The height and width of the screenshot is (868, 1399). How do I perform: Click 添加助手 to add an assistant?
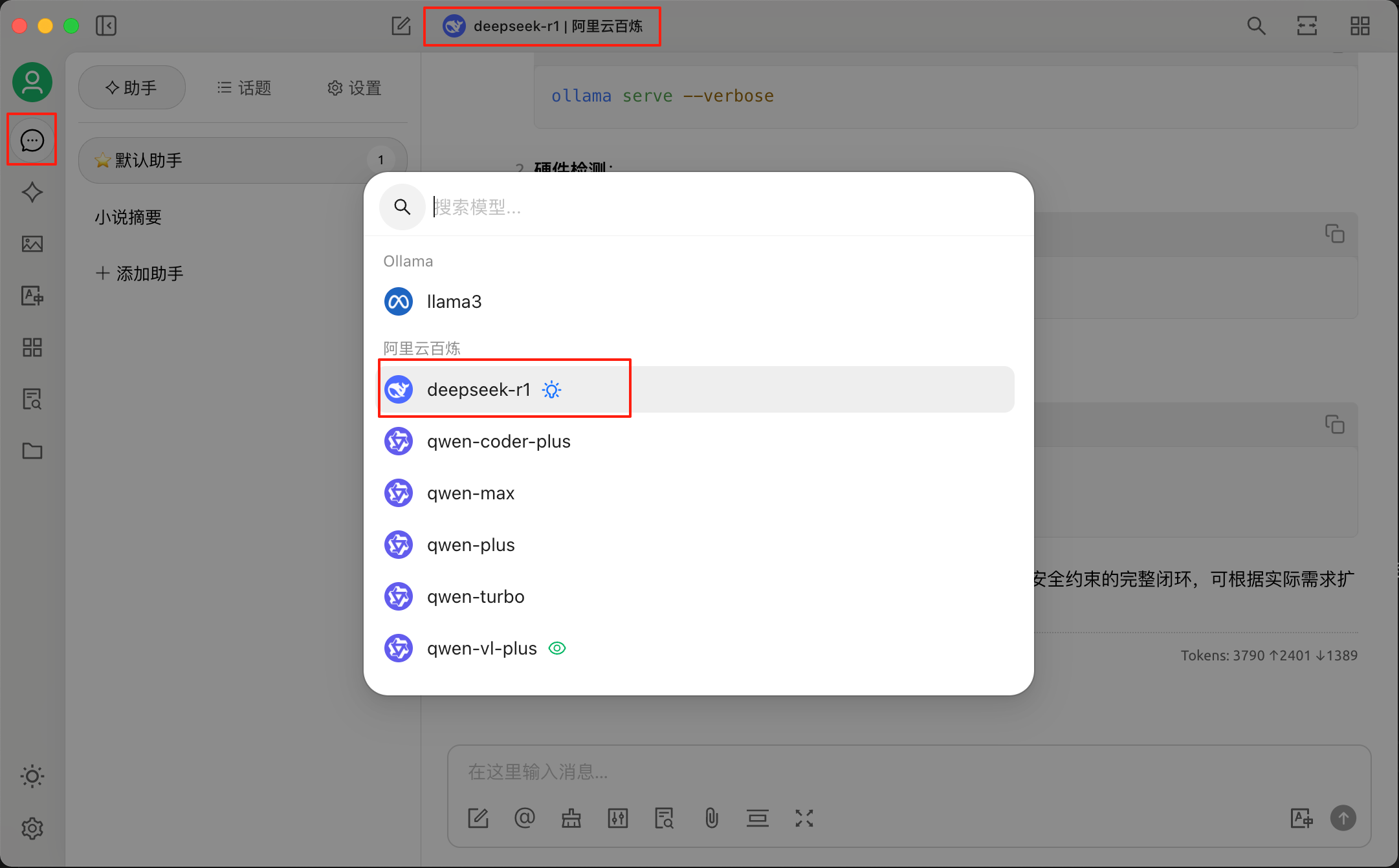tap(140, 273)
